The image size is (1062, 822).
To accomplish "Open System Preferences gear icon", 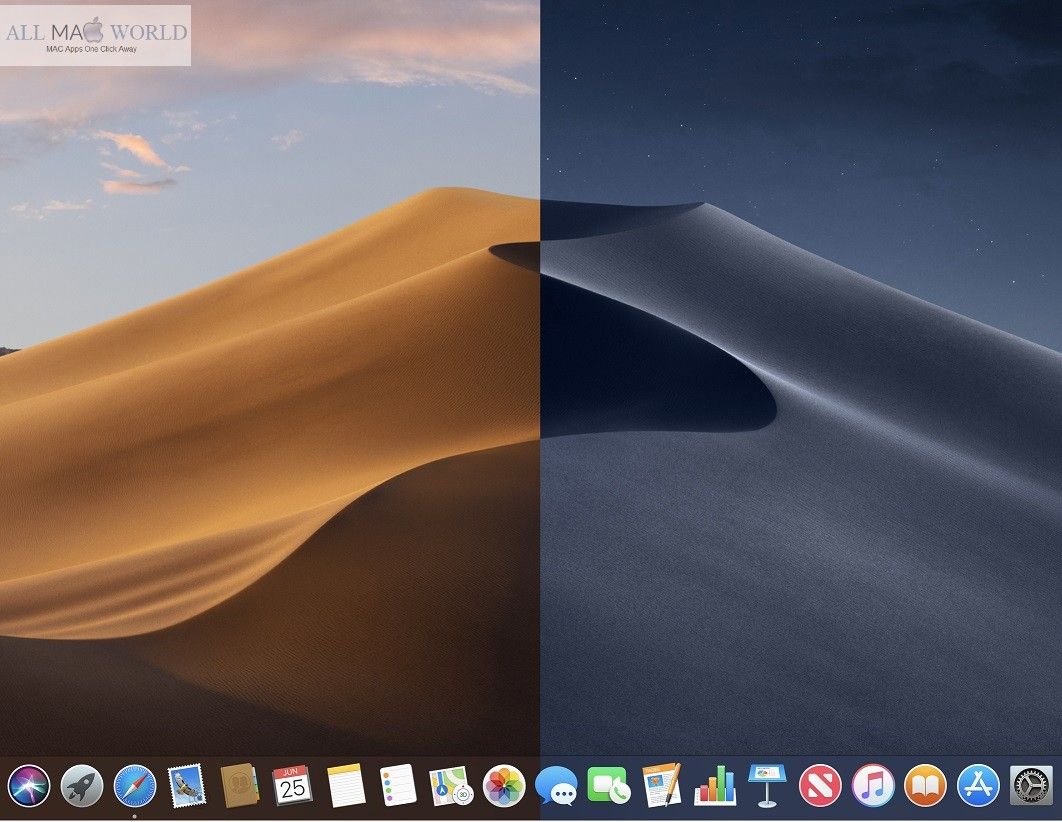I will [x=1031, y=785].
